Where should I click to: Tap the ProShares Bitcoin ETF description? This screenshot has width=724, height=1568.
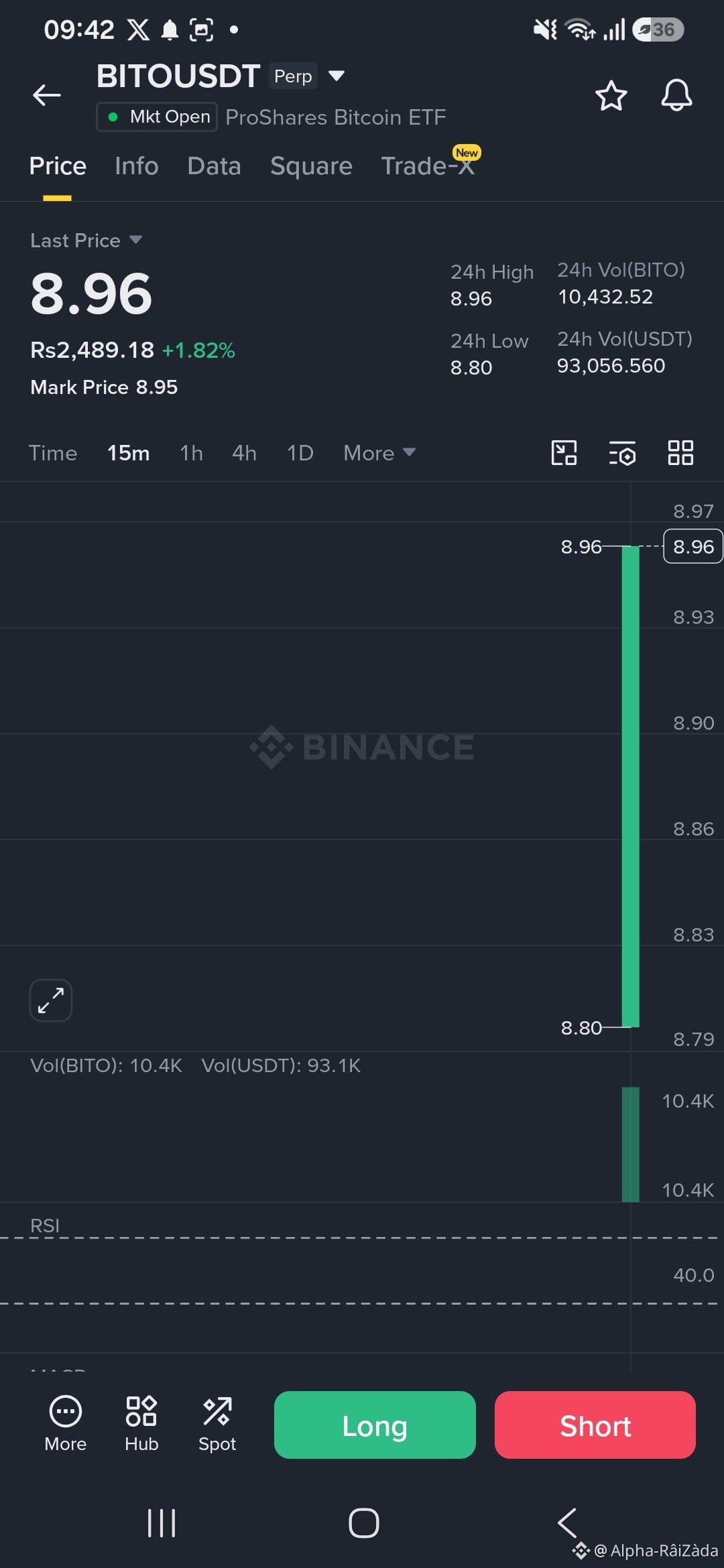(x=336, y=117)
